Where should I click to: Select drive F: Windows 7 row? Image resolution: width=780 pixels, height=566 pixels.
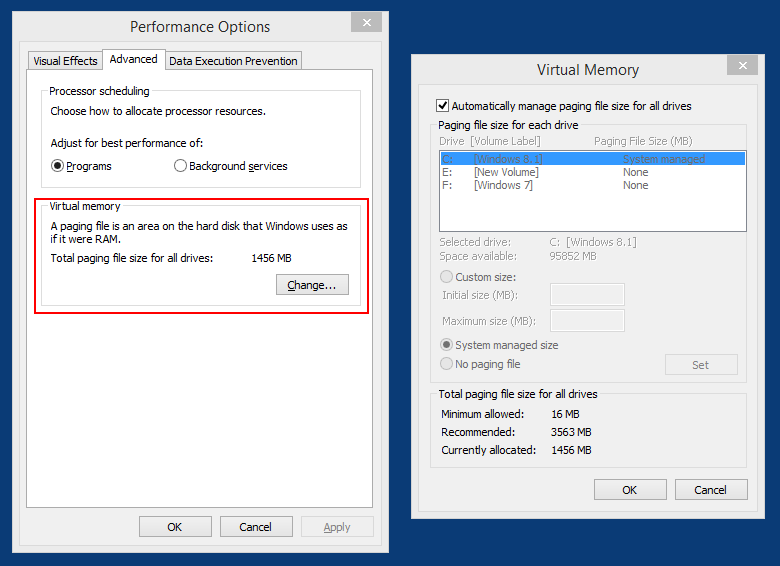click(592, 185)
